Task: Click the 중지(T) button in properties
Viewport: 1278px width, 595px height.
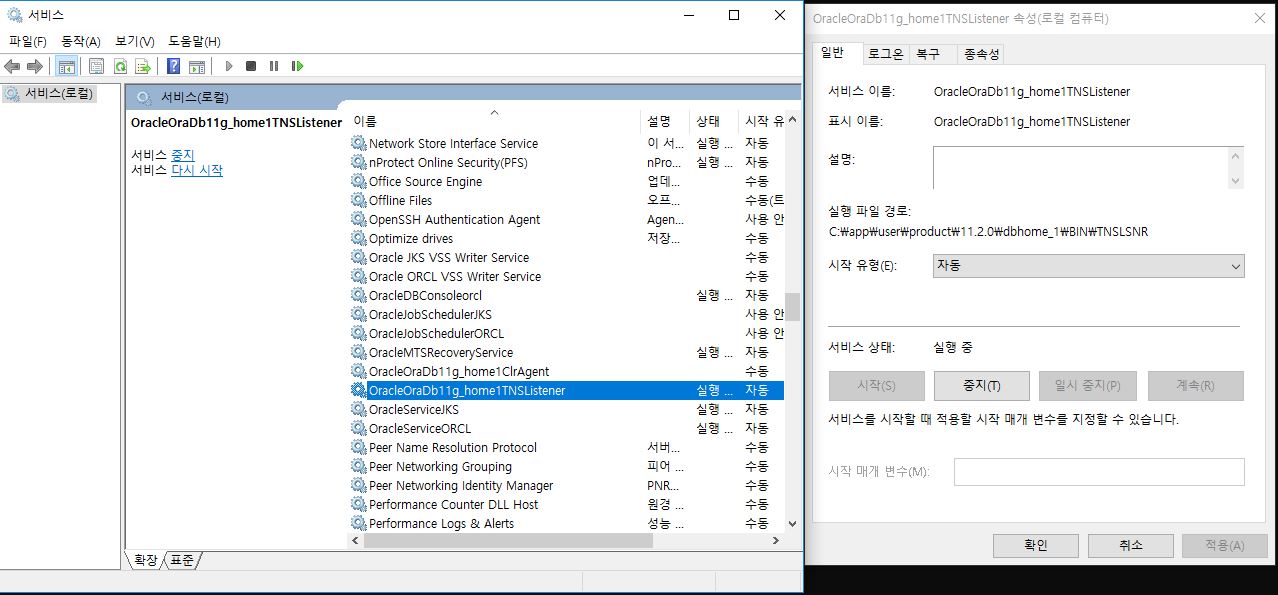Action: point(981,386)
